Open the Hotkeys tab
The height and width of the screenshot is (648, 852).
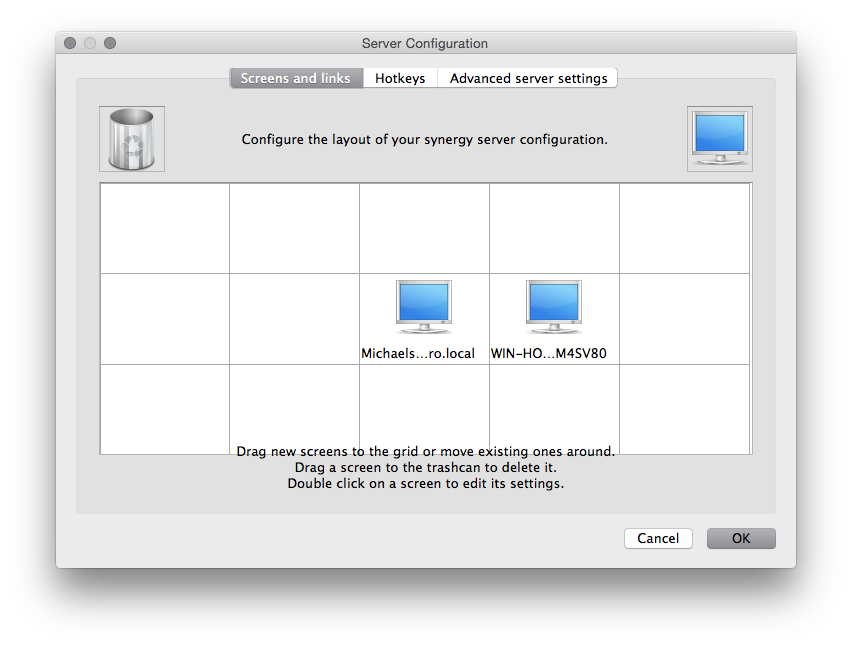click(x=400, y=78)
